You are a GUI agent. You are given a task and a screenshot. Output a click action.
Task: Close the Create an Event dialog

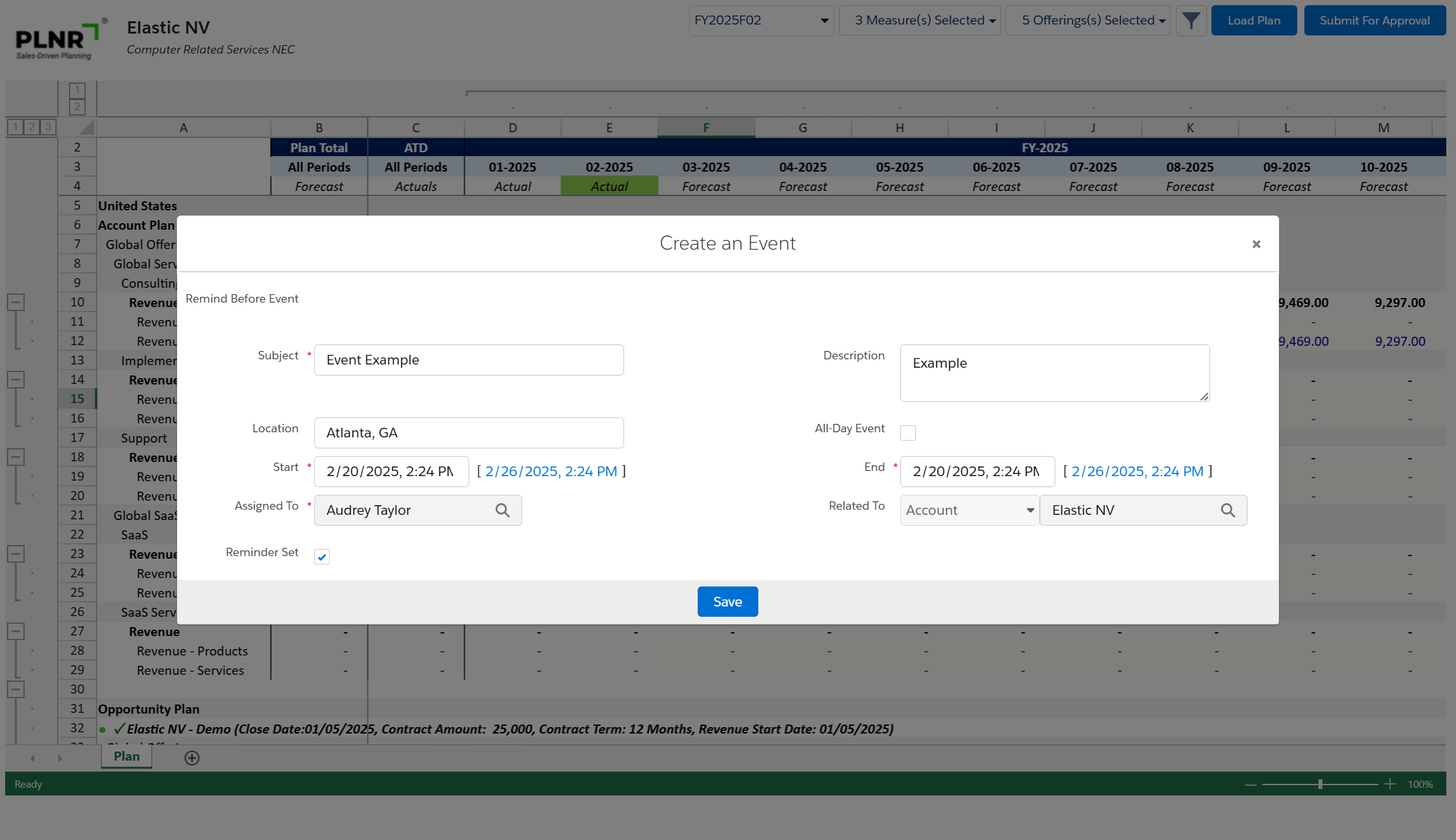point(1256,244)
